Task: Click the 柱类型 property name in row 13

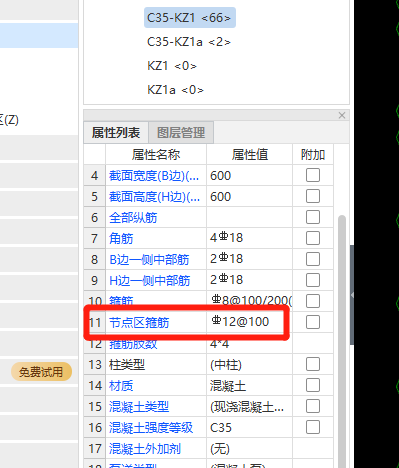Action: point(127,365)
